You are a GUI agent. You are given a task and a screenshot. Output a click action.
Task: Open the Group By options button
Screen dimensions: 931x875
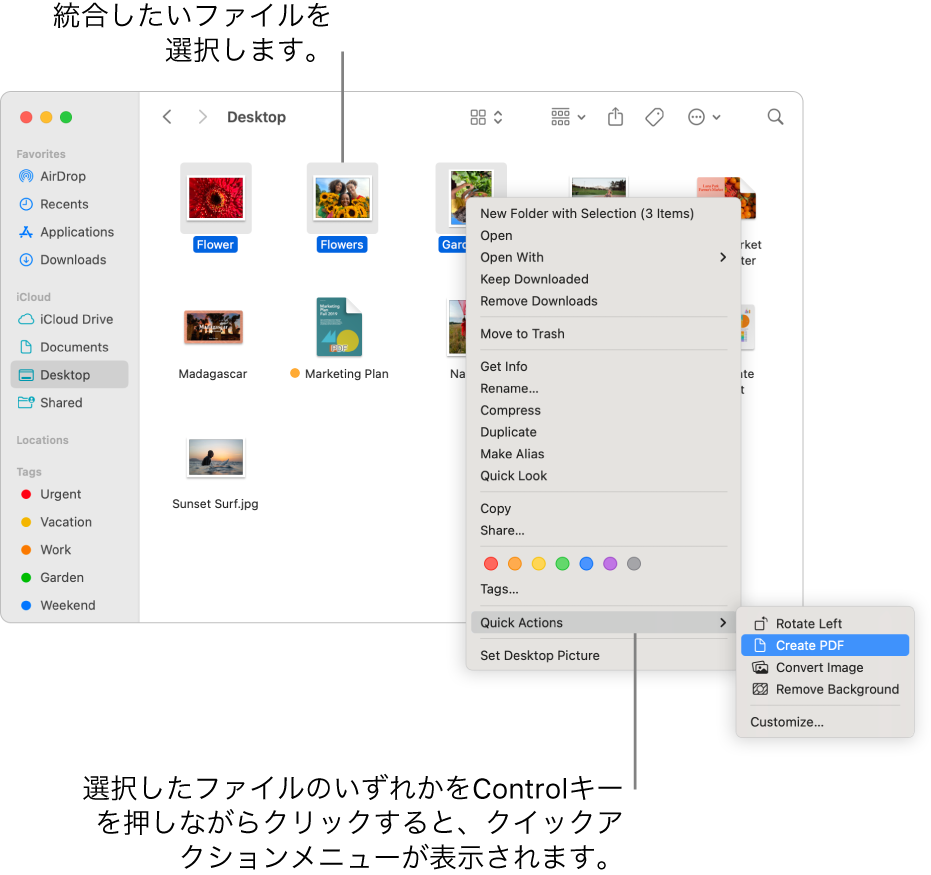coord(568,117)
